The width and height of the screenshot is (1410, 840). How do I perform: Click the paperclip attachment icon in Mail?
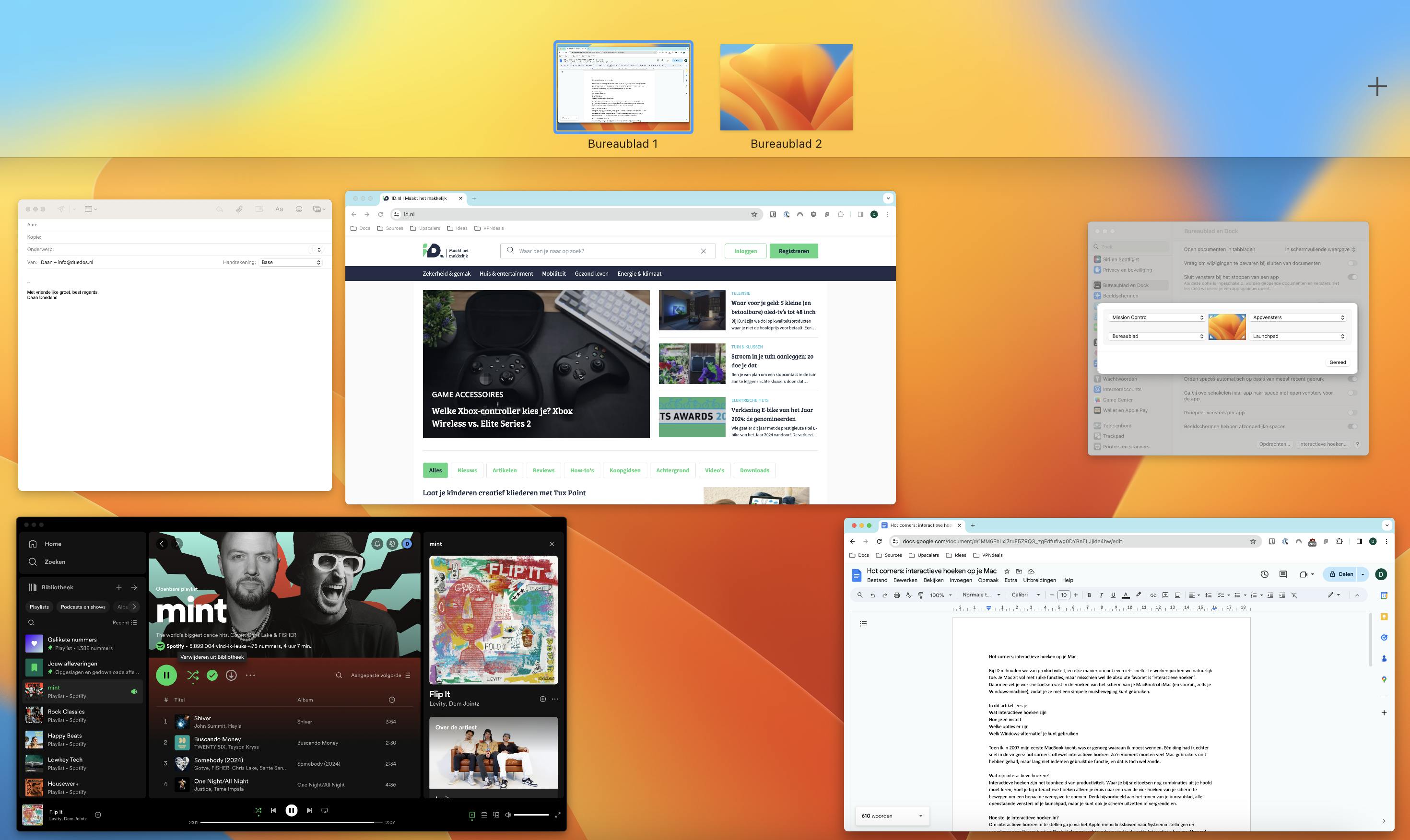pos(239,209)
